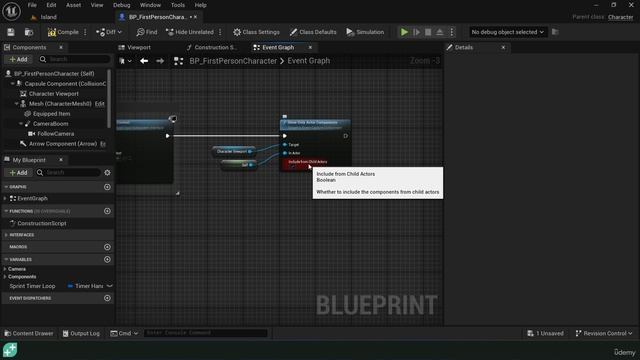Collapse the Capsule Component tree node
Viewport: 640px width, 360px height.
click(x=13, y=83)
